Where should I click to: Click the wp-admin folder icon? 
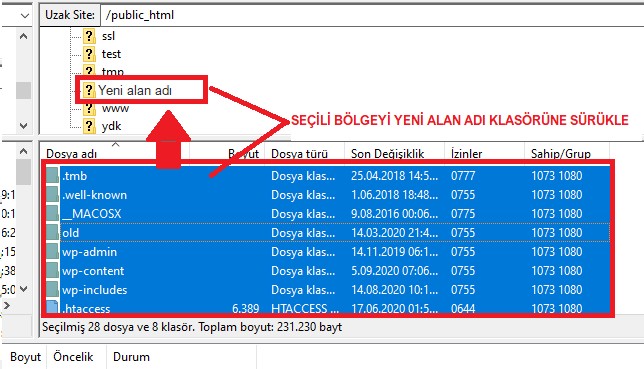point(52,251)
